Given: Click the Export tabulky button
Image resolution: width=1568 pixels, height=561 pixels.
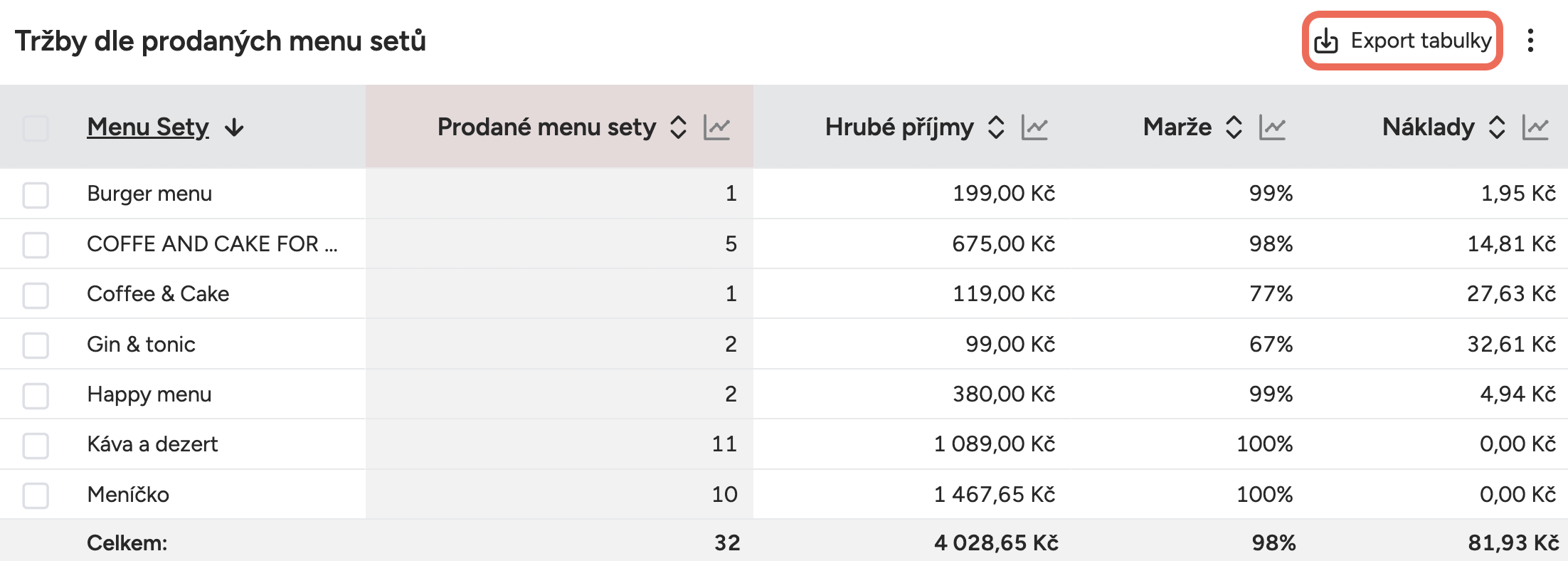Looking at the screenshot, I should pos(1402,41).
